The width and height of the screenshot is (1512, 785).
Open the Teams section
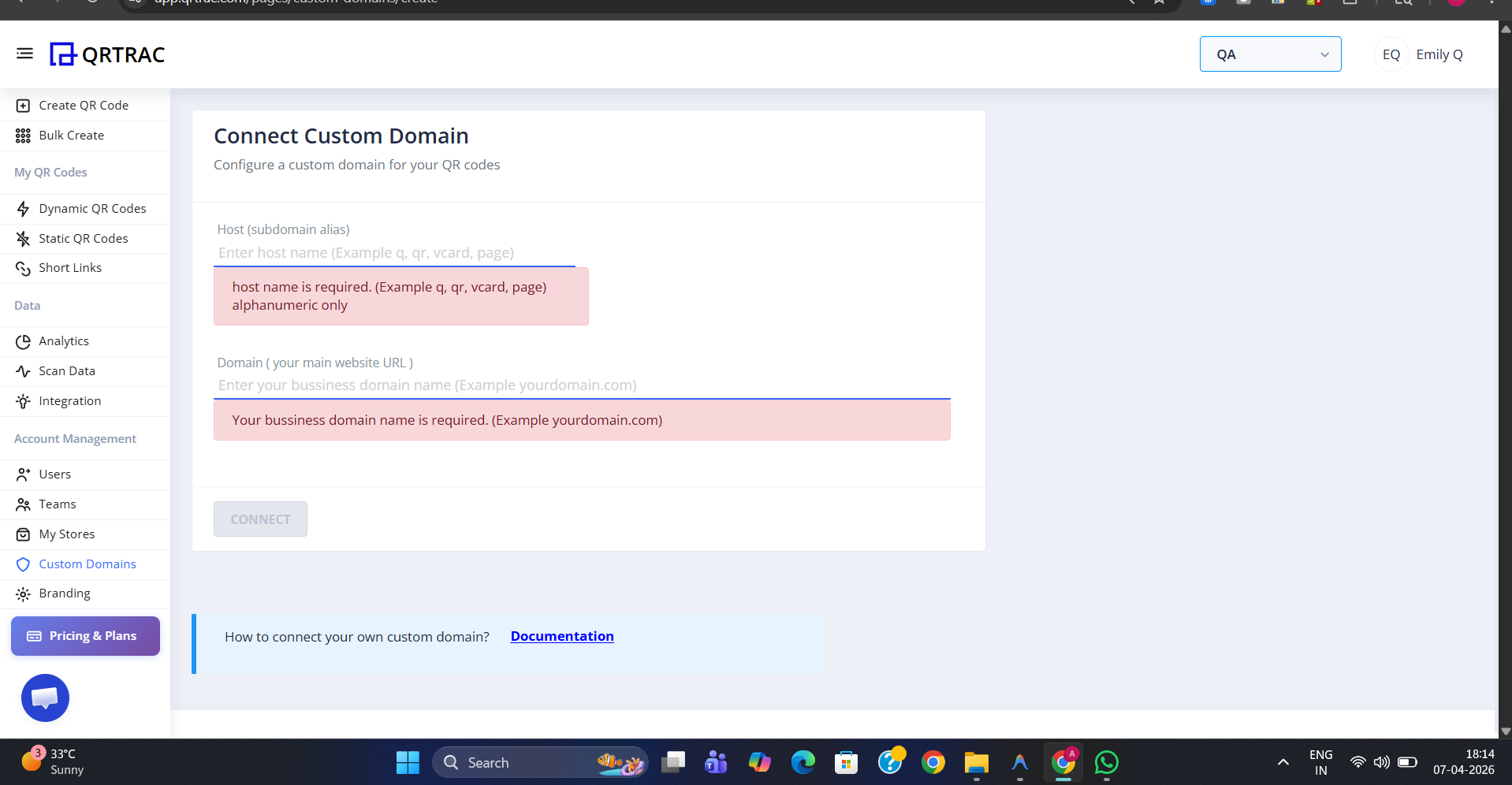(x=58, y=504)
